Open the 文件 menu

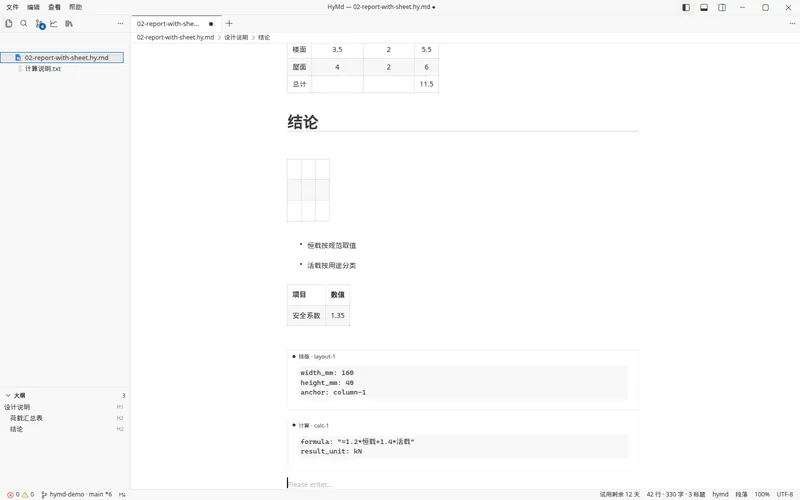pos(12,7)
